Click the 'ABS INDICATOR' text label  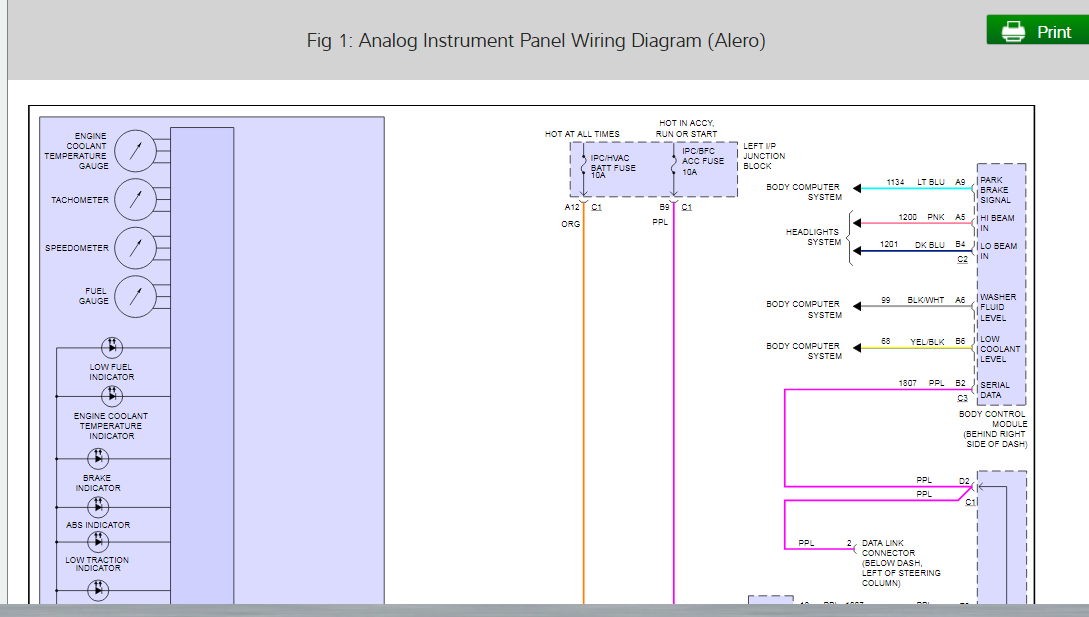click(x=98, y=525)
